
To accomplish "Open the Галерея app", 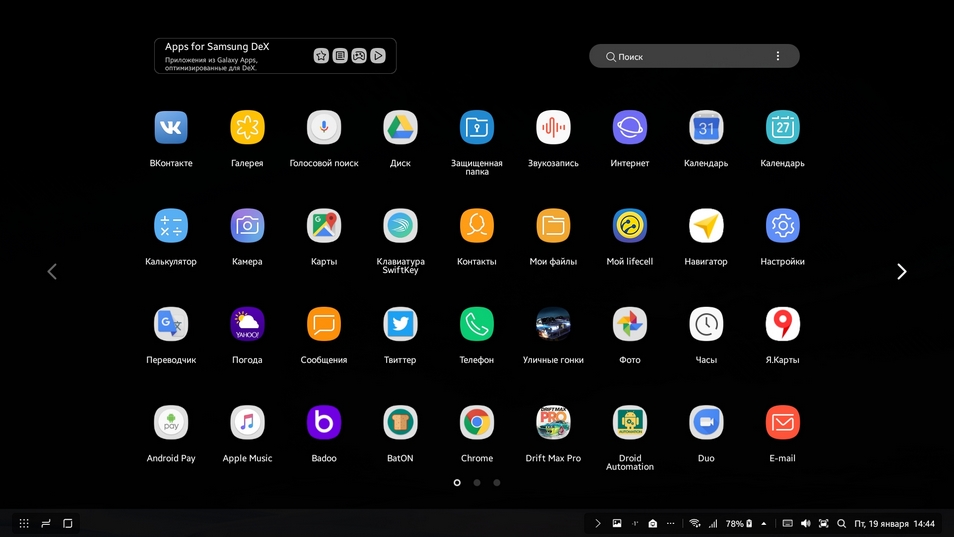I will pyautogui.click(x=247, y=127).
